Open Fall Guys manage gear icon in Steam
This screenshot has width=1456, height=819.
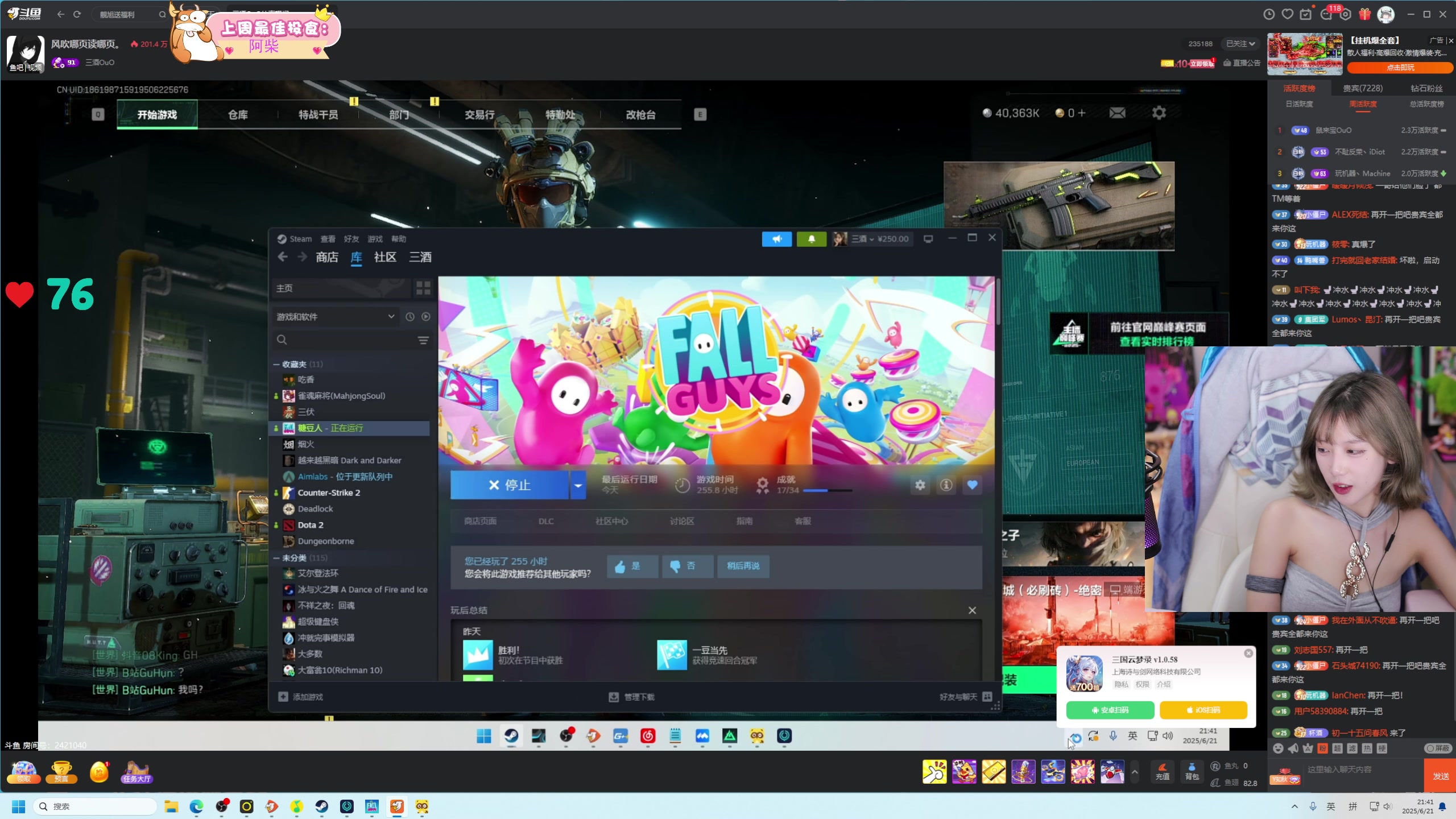(920, 485)
